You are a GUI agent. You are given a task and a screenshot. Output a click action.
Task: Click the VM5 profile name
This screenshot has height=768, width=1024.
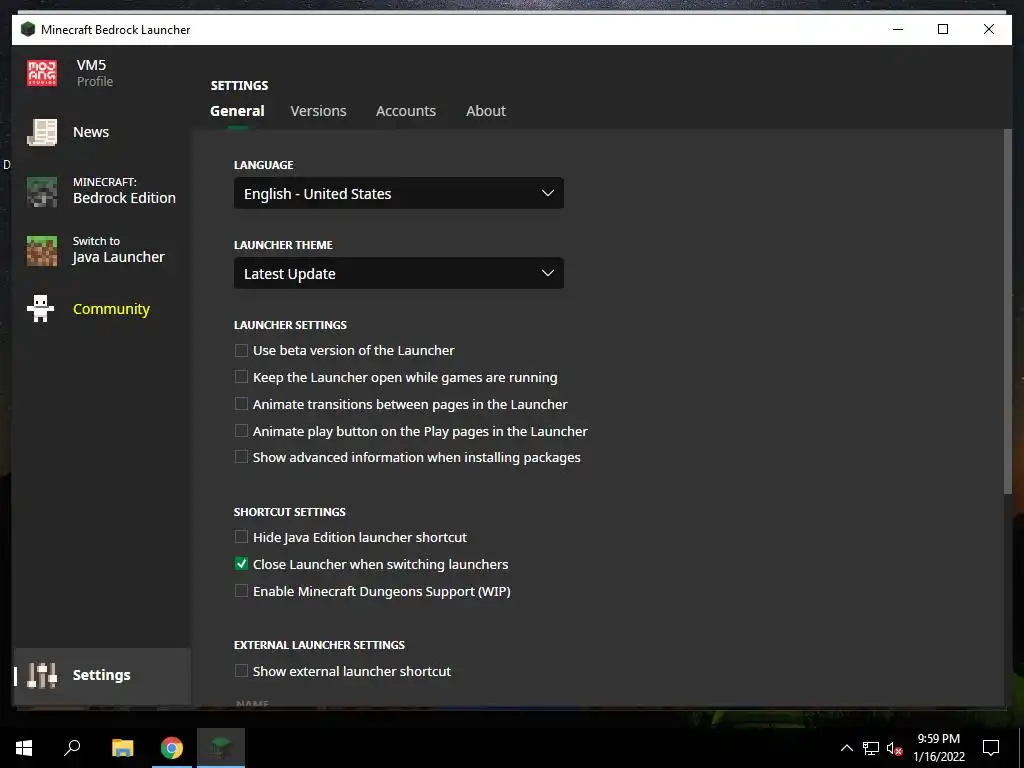tap(91, 65)
